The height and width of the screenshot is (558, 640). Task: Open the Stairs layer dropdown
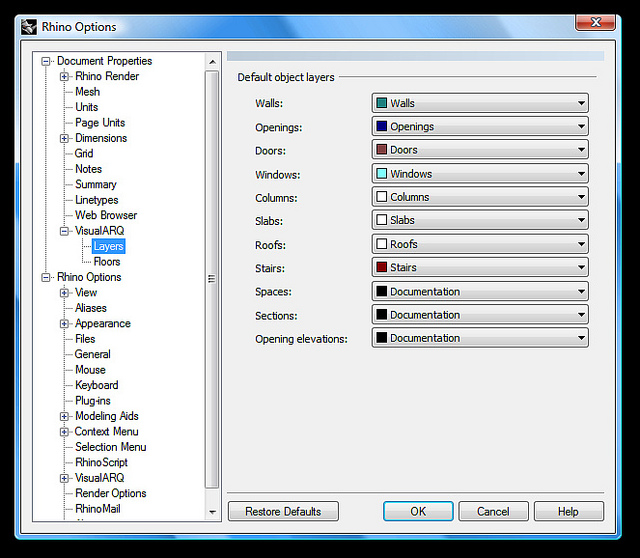[581, 268]
